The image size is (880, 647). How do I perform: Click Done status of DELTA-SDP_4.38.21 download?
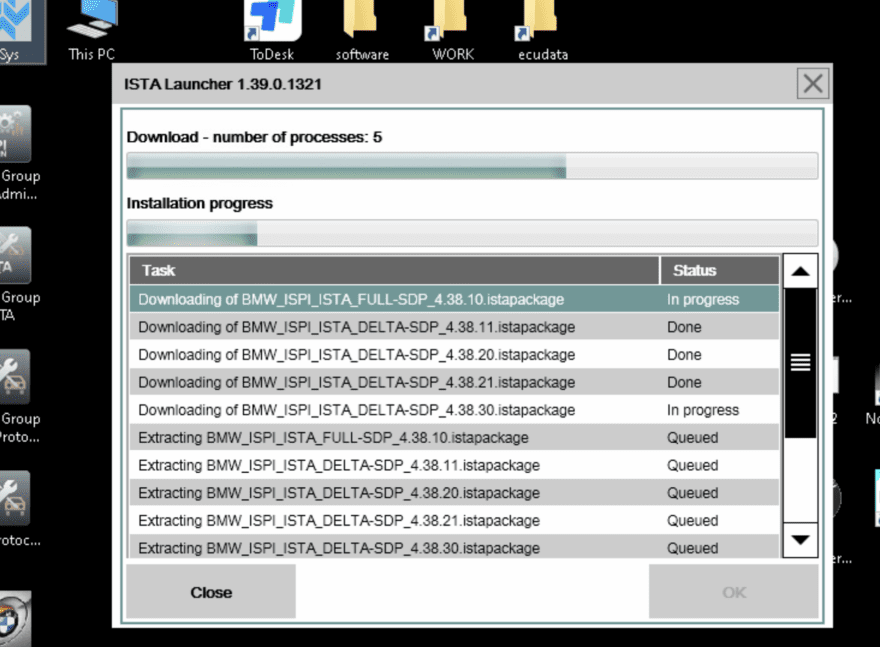(684, 382)
